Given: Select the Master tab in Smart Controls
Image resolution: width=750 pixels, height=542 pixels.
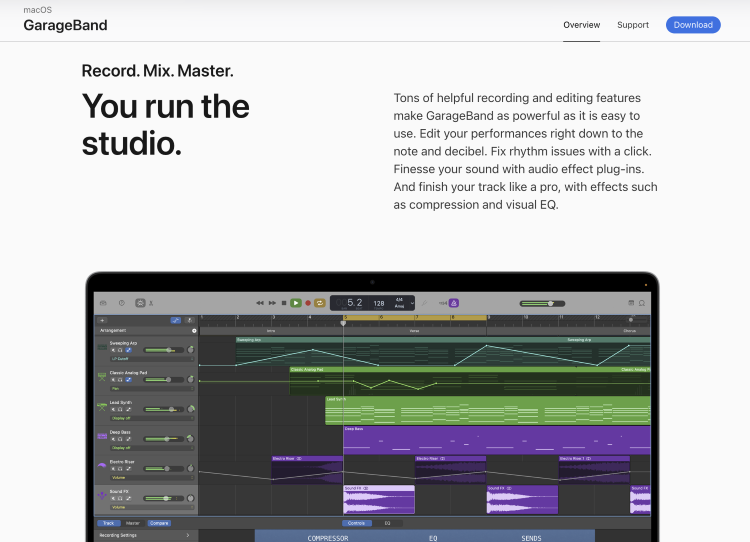Looking at the screenshot, I should (x=133, y=523).
